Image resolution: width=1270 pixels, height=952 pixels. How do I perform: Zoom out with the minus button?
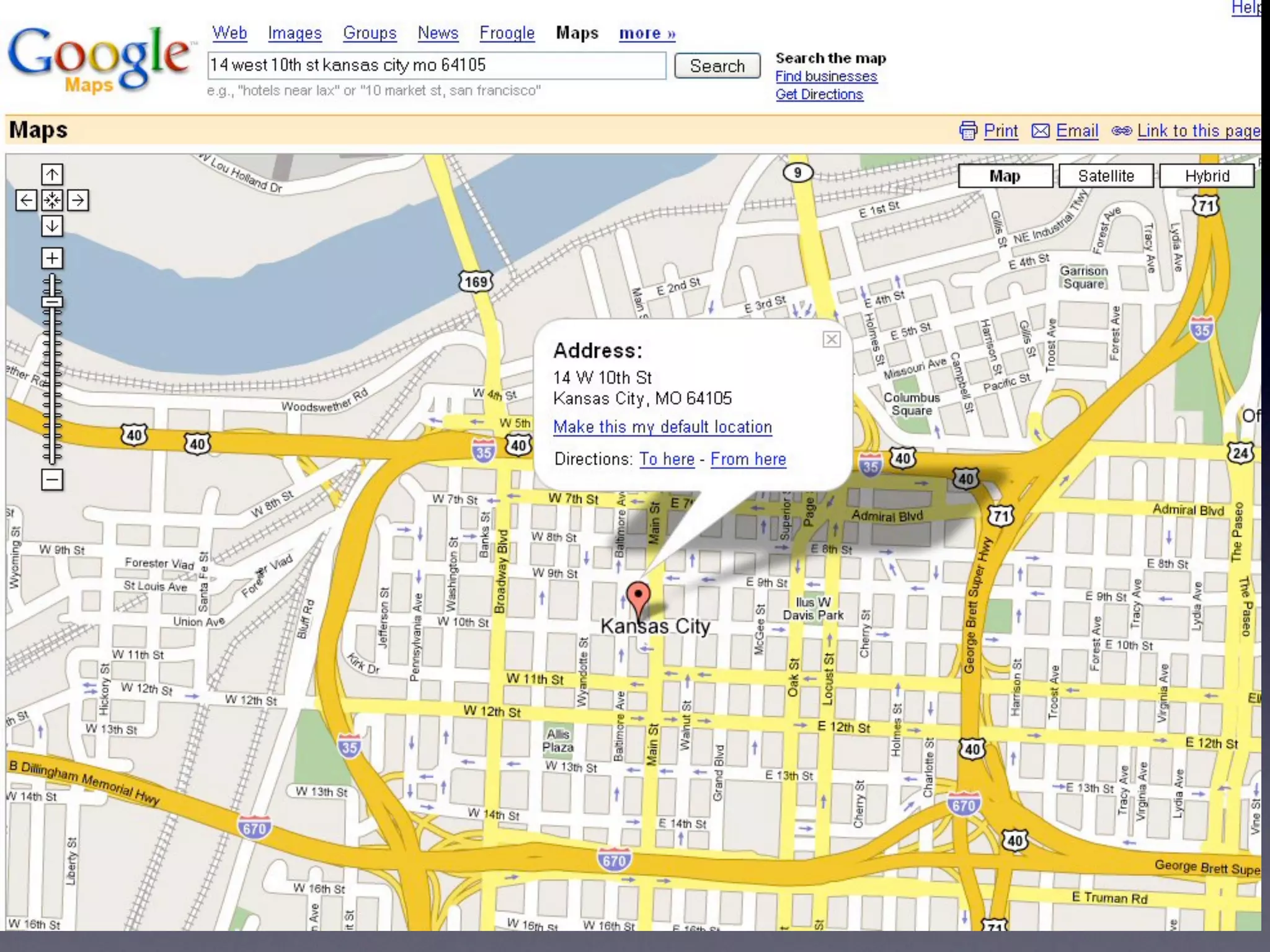(x=52, y=479)
